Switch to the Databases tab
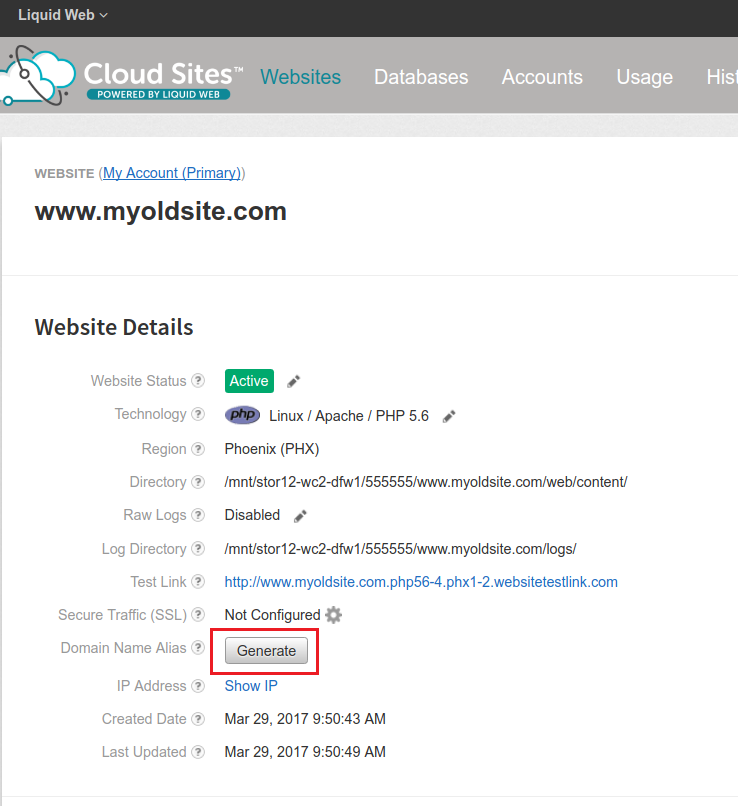This screenshot has height=806, width=738. pos(421,77)
